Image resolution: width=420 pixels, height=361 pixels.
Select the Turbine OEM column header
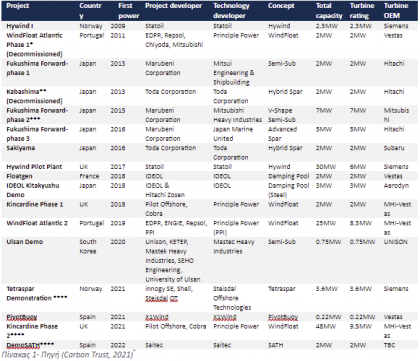[x=396, y=11]
